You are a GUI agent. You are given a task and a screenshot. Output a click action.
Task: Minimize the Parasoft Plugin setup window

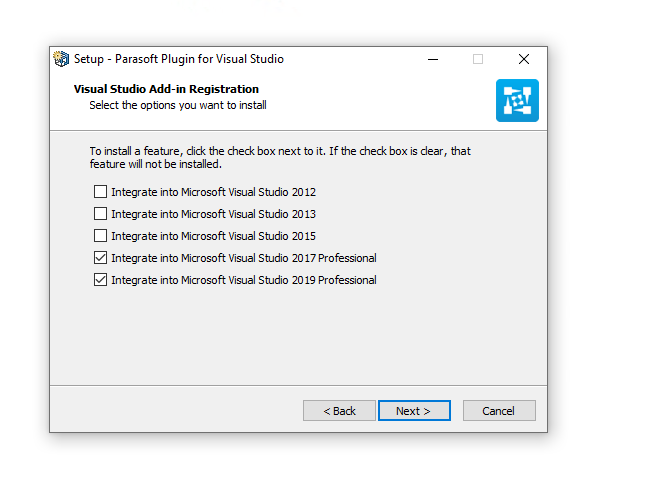pyautogui.click(x=433, y=59)
